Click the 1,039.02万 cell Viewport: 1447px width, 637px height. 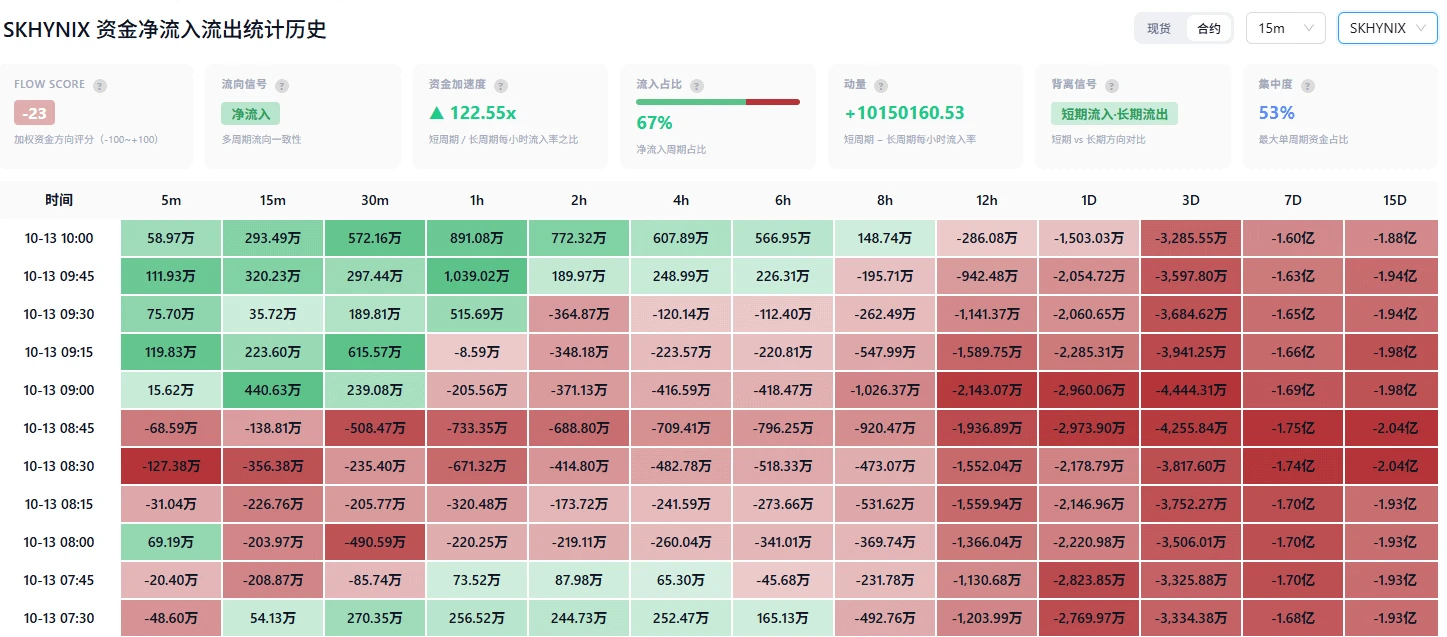(477, 276)
